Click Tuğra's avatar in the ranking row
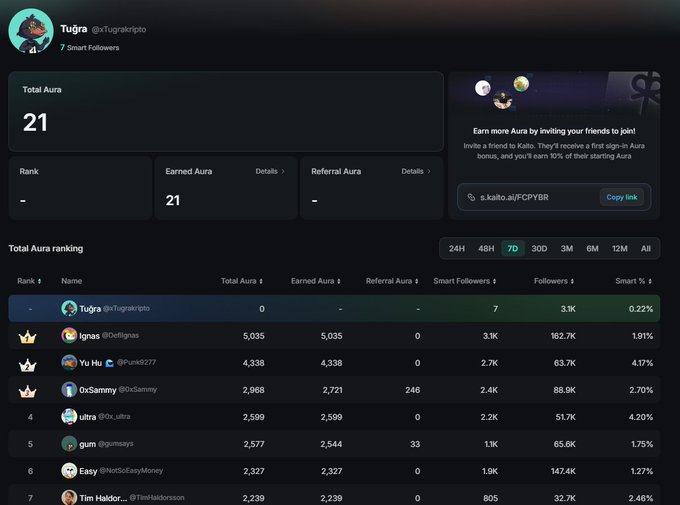 pos(69,308)
